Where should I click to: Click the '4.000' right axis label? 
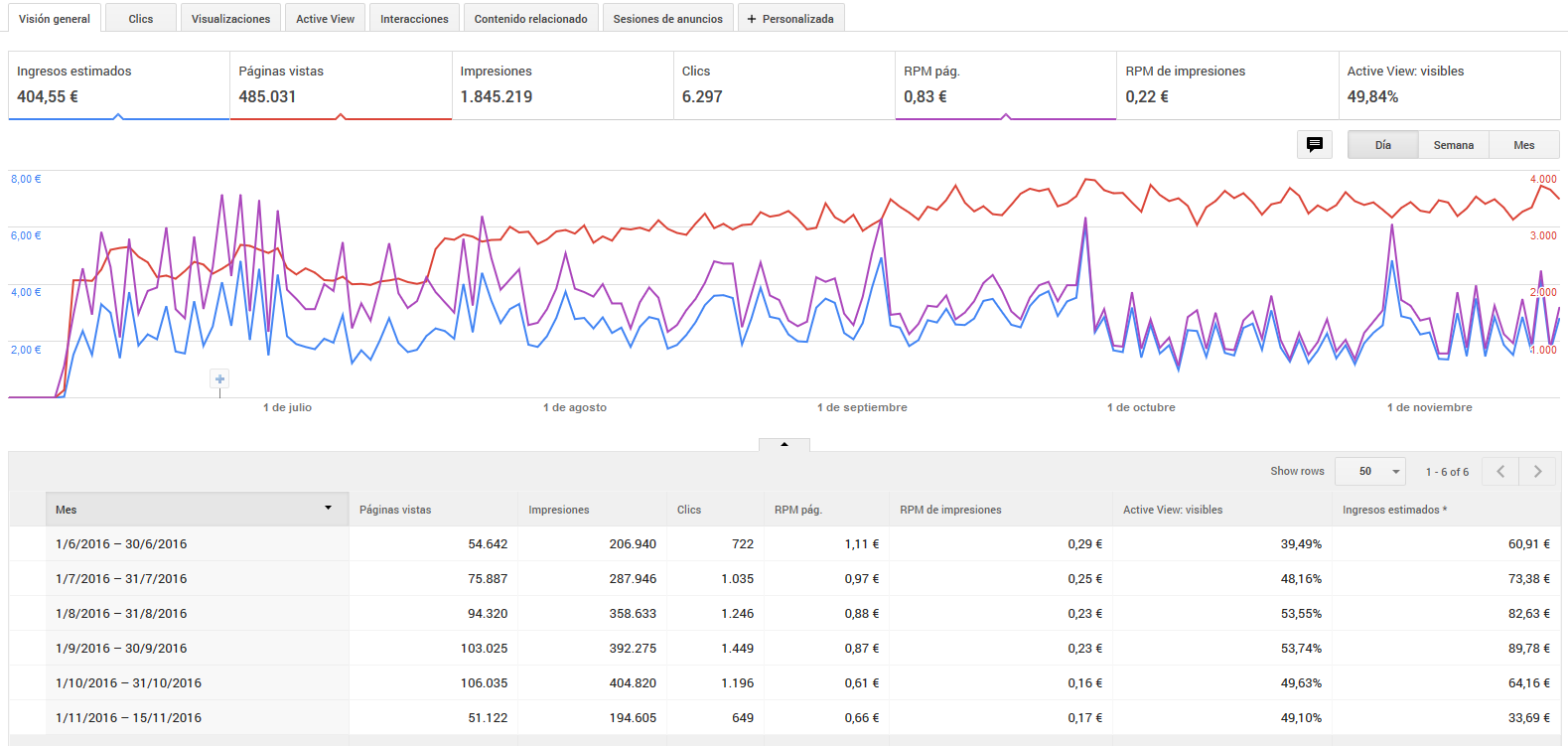(x=1543, y=179)
